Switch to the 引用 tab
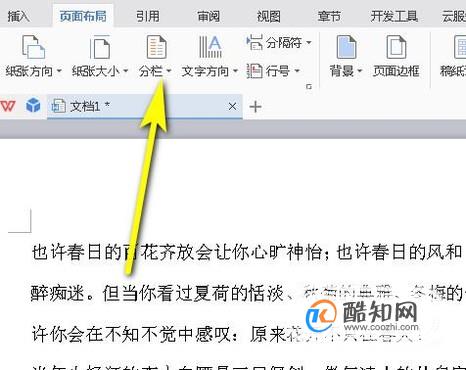 click(148, 16)
